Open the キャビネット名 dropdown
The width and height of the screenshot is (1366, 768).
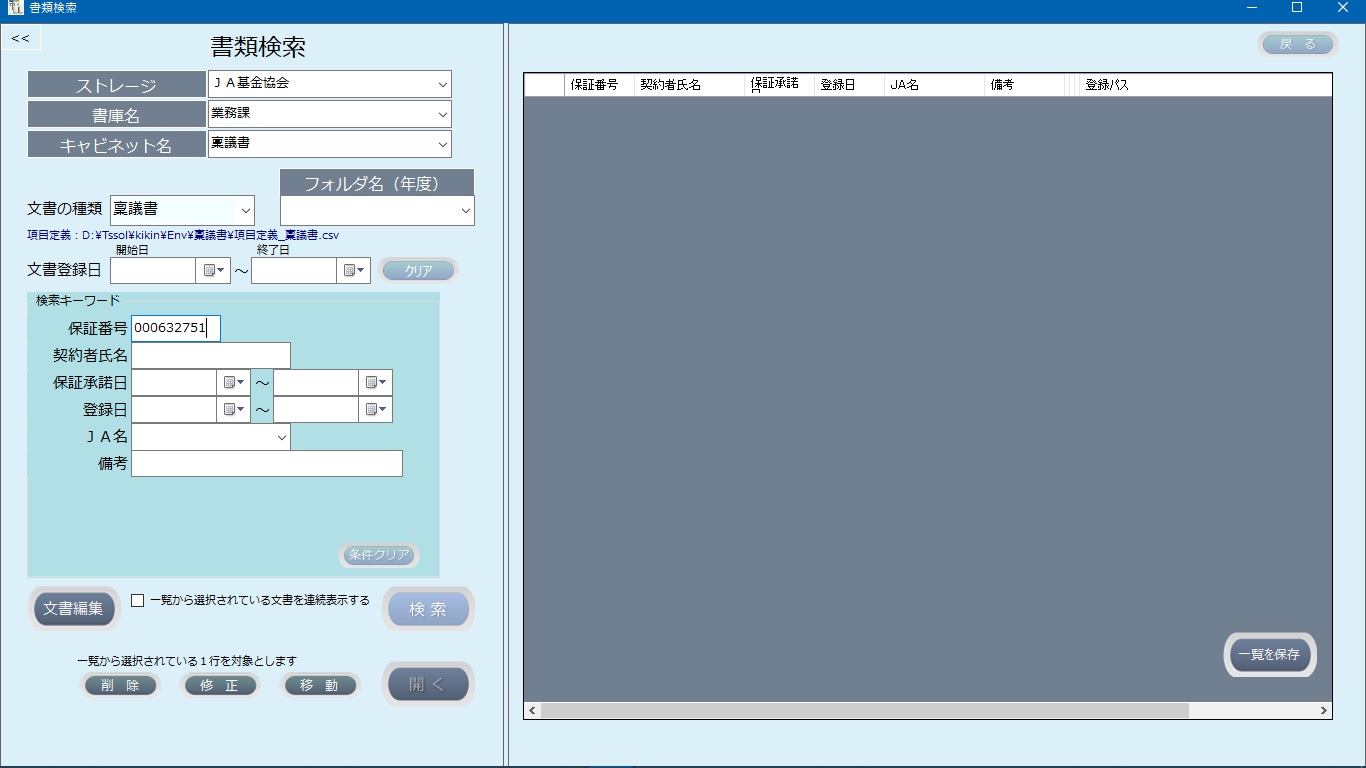[x=443, y=144]
